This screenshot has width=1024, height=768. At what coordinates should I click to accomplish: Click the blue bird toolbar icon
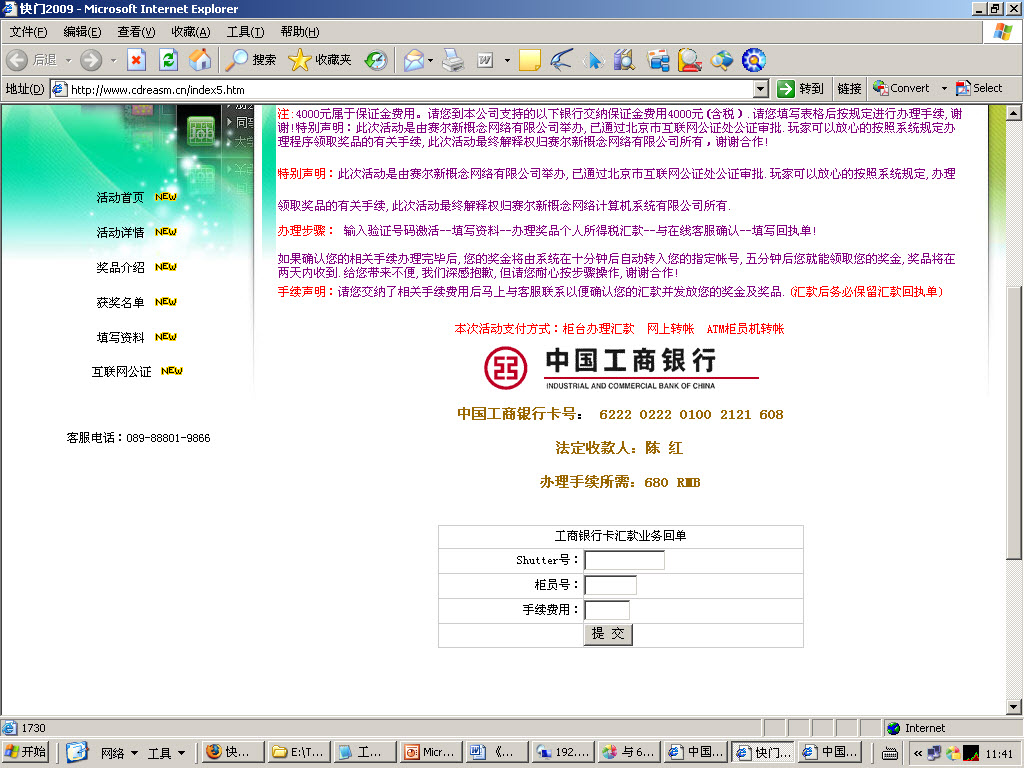coord(561,60)
